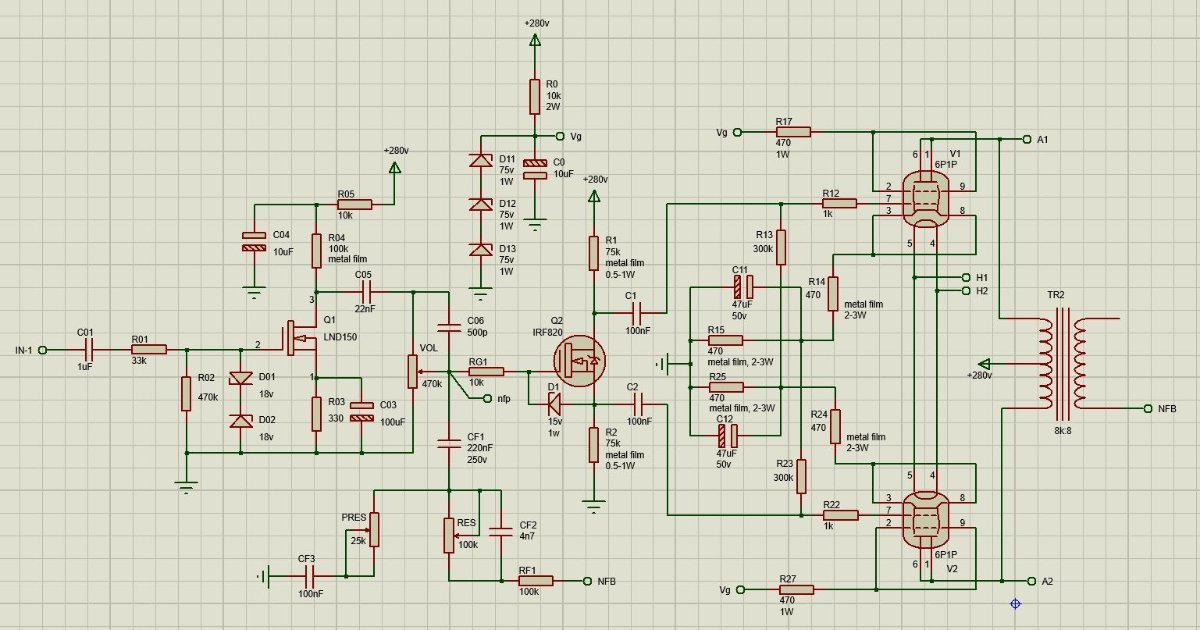Click the IN-1 input terminal
Viewport: 1200px width, 630px height.
43,350
